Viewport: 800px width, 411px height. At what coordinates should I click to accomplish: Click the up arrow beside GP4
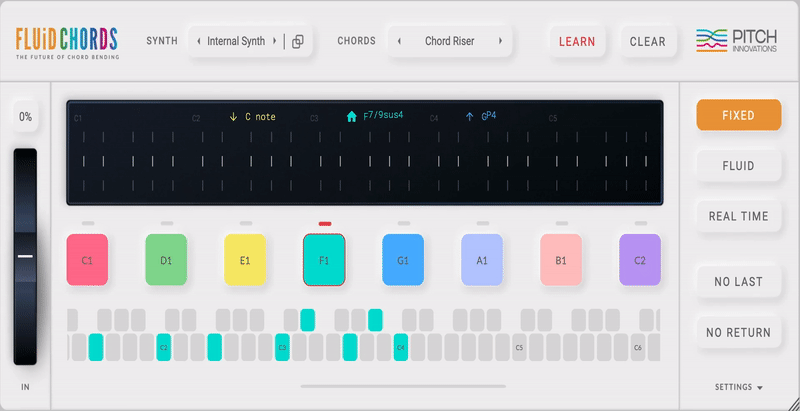click(469, 117)
